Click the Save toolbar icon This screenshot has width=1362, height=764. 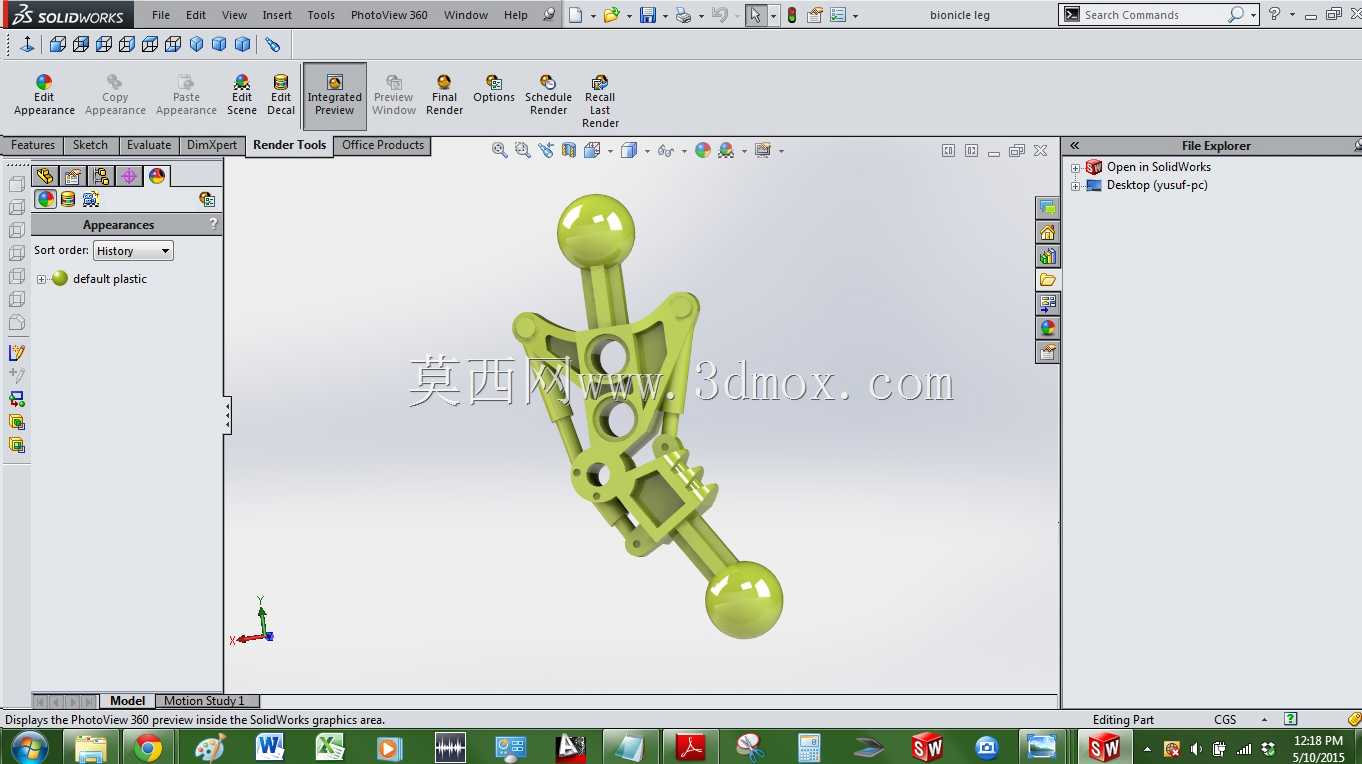[647, 15]
